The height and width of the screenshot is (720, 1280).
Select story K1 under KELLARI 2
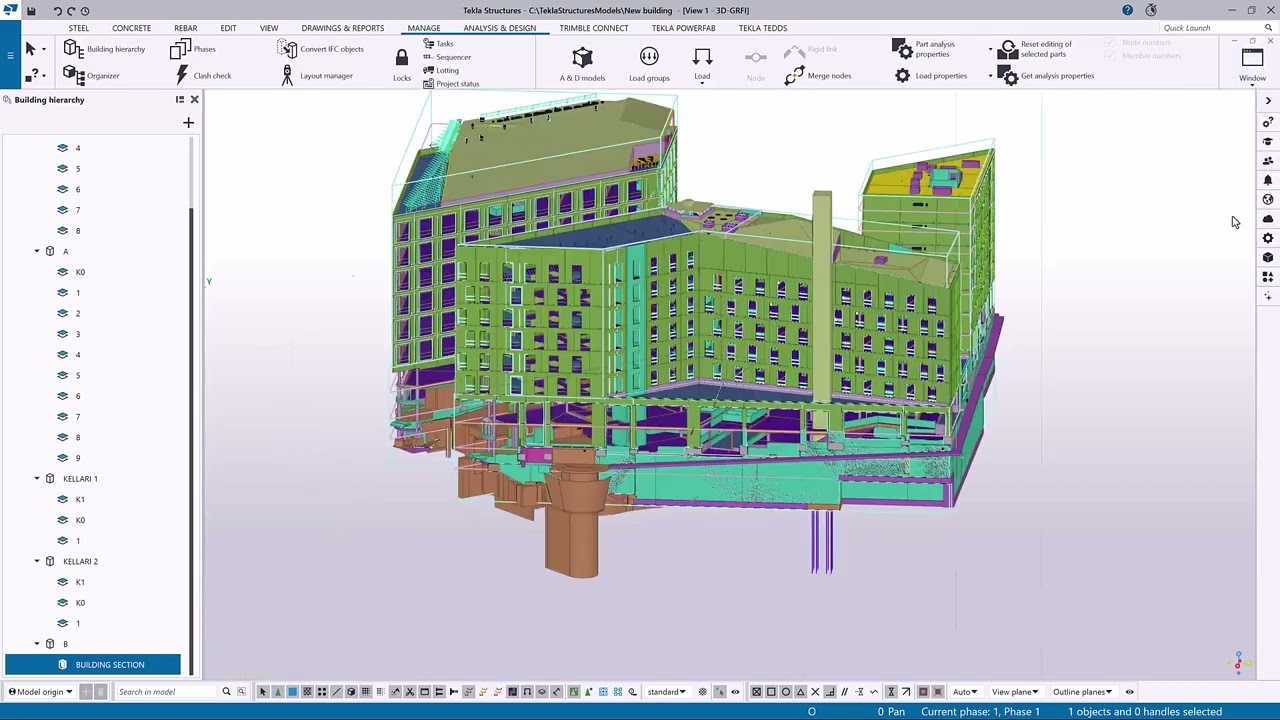tap(80, 582)
